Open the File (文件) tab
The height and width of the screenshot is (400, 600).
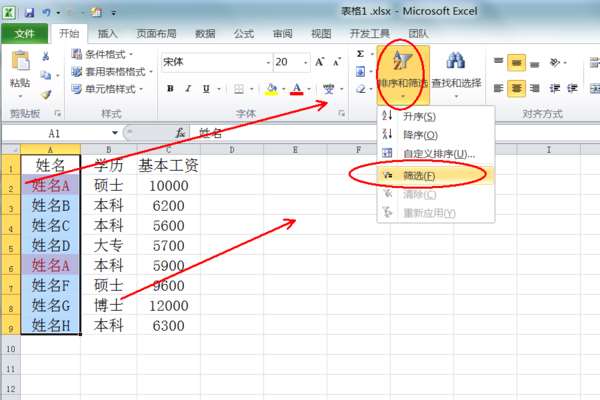pyautogui.click(x=24, y=34)
